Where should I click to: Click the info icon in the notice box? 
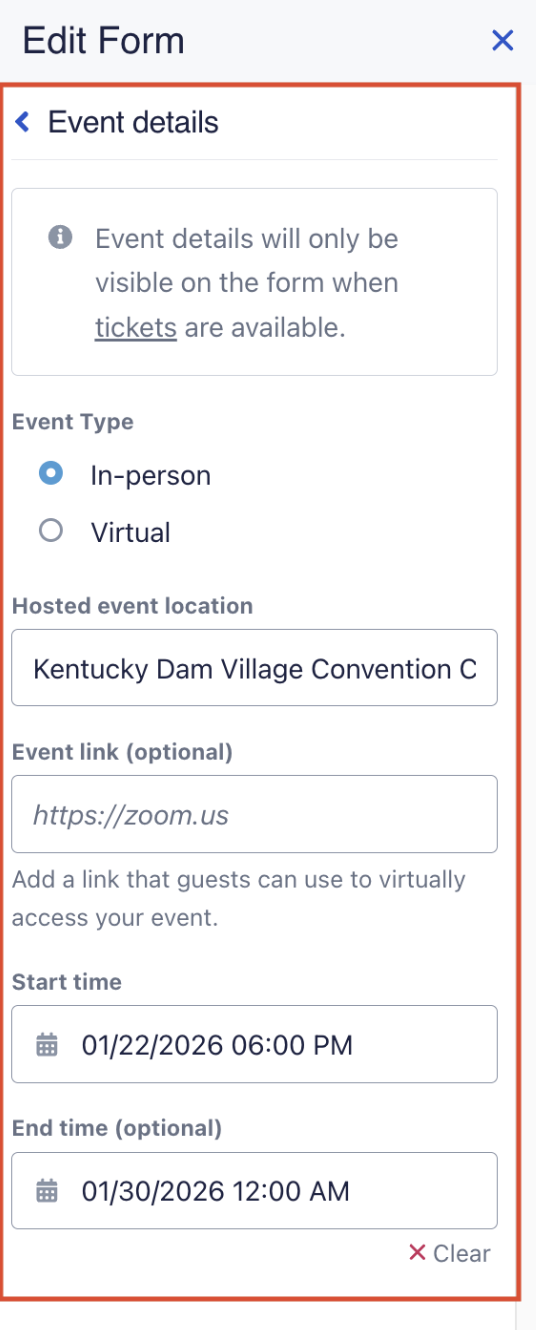point(61,238)
